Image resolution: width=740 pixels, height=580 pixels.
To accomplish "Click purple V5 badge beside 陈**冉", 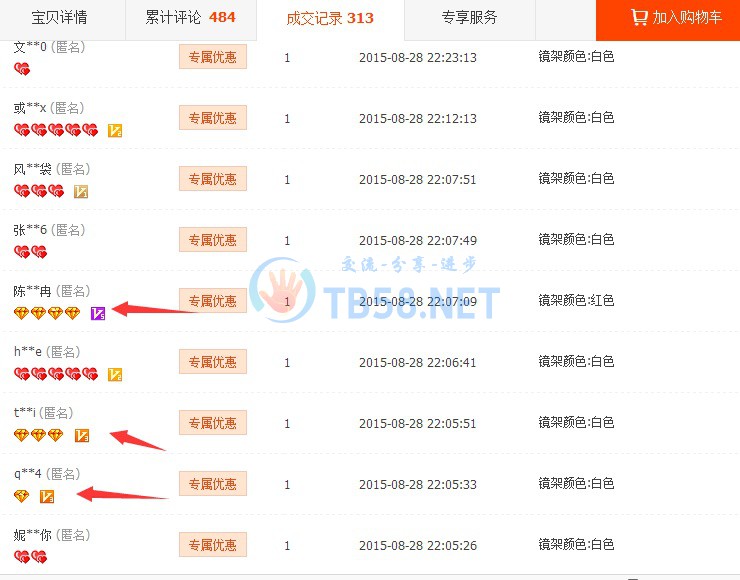I will [98, 313].
